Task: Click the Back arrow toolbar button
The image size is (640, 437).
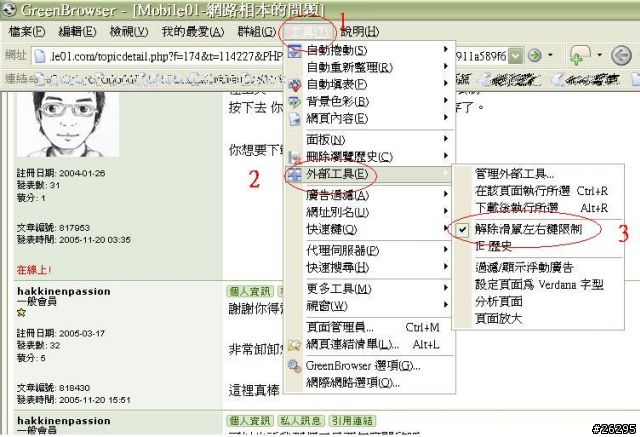Action: click(x=621, y=55)
